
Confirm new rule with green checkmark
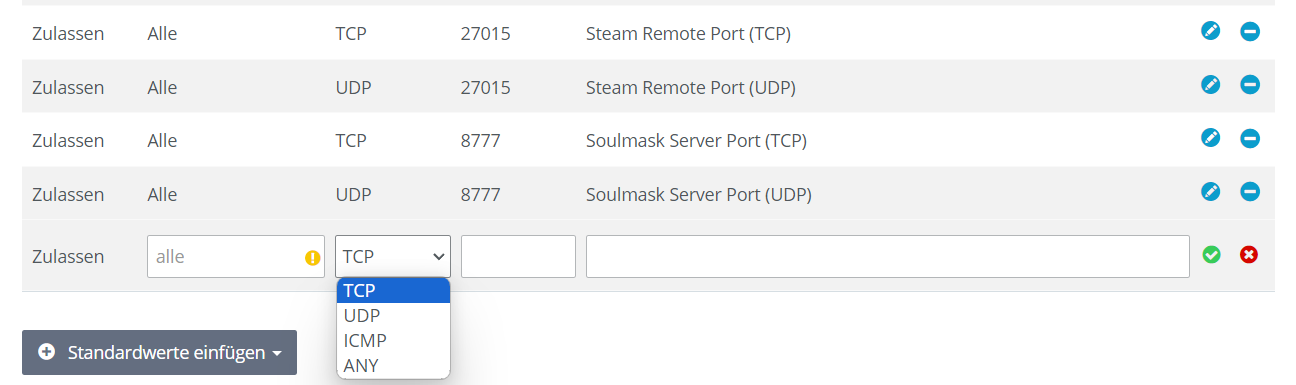(1212, 255)
